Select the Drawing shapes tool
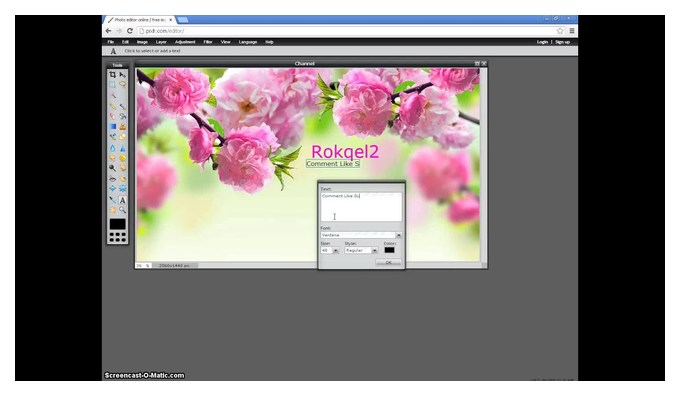 [x=123, y=137]
